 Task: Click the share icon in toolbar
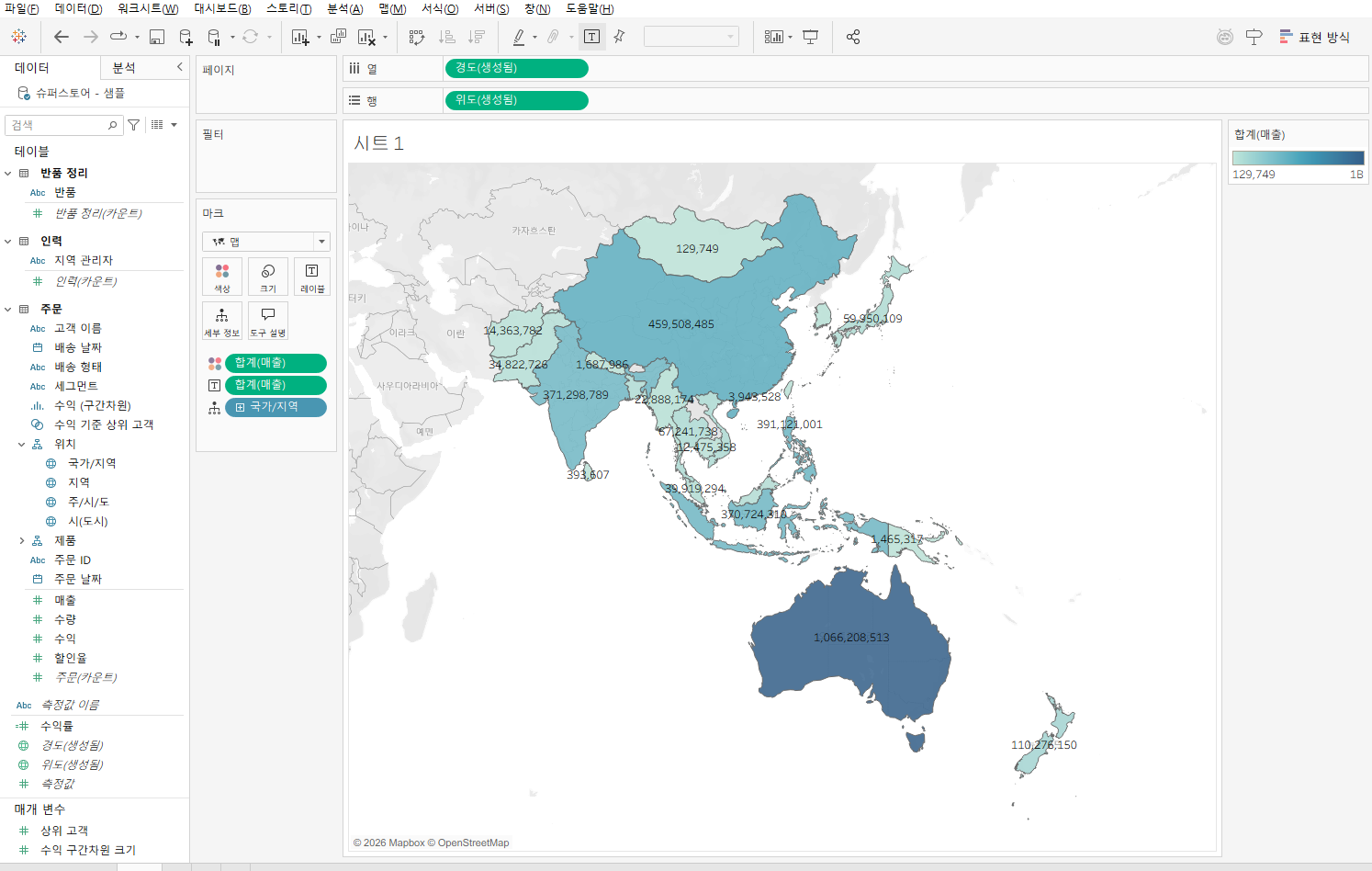(x=853, y=37)
